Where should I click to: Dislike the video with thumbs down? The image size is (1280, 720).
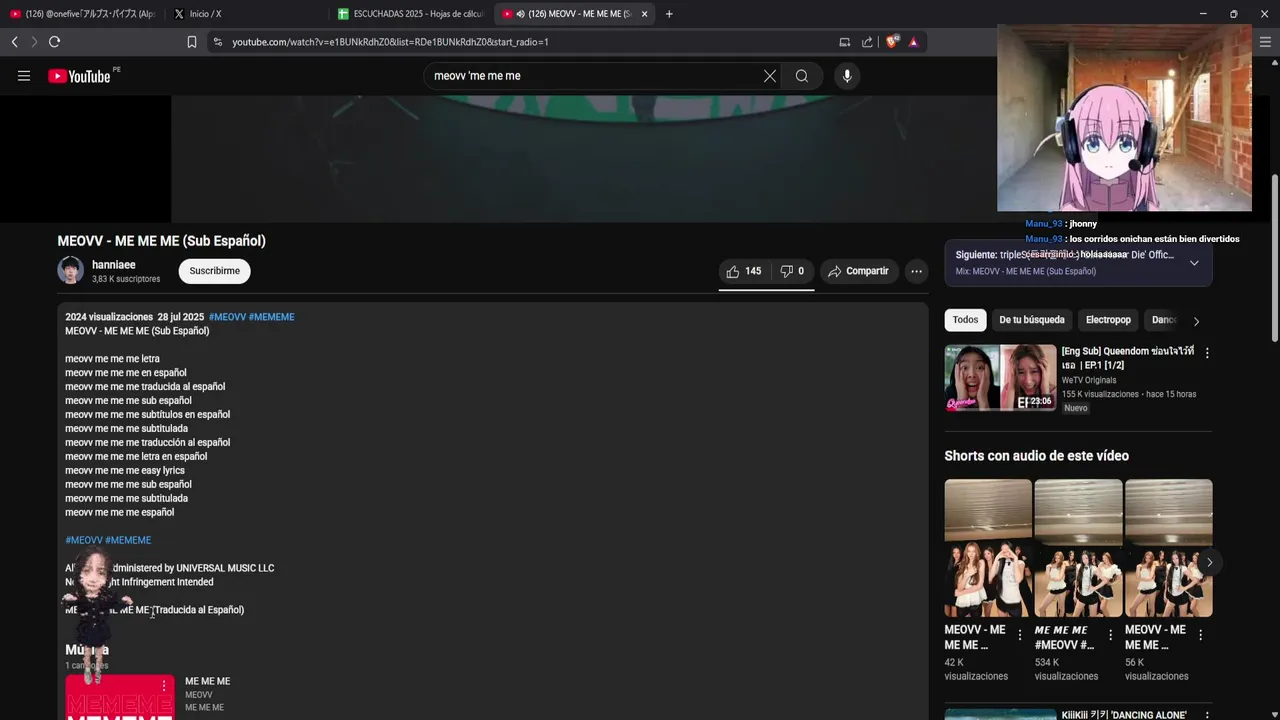792,271
